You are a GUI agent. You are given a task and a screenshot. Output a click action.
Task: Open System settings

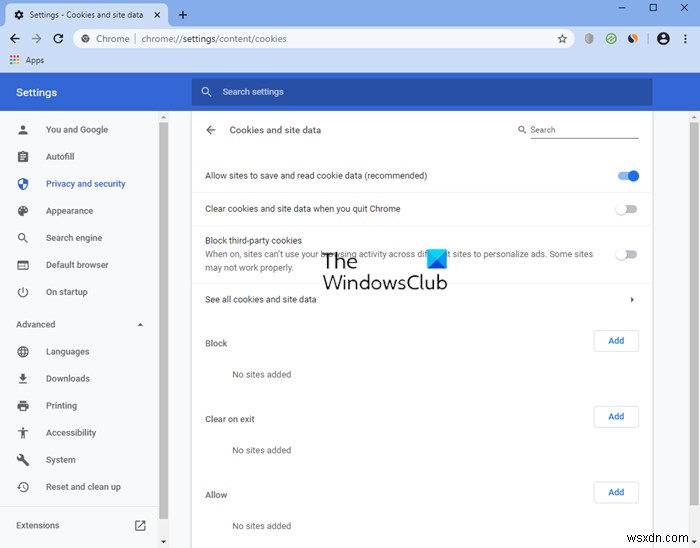click(61, 460)
